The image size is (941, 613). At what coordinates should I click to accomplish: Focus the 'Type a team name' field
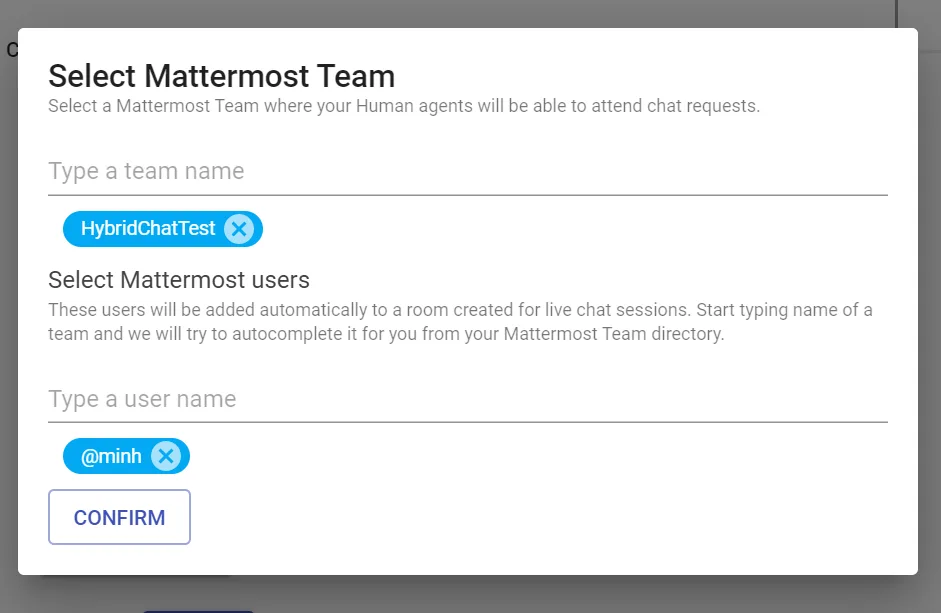(467, 171)
